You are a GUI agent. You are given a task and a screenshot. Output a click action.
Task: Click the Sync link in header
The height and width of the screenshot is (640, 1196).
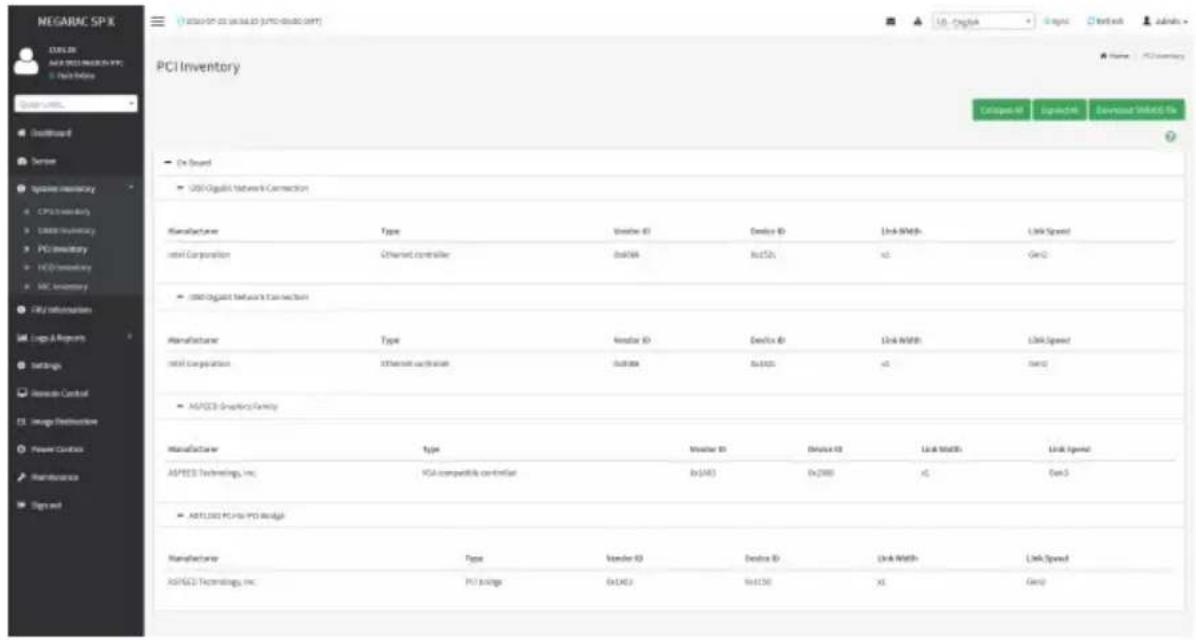(x=1056, y=21)
